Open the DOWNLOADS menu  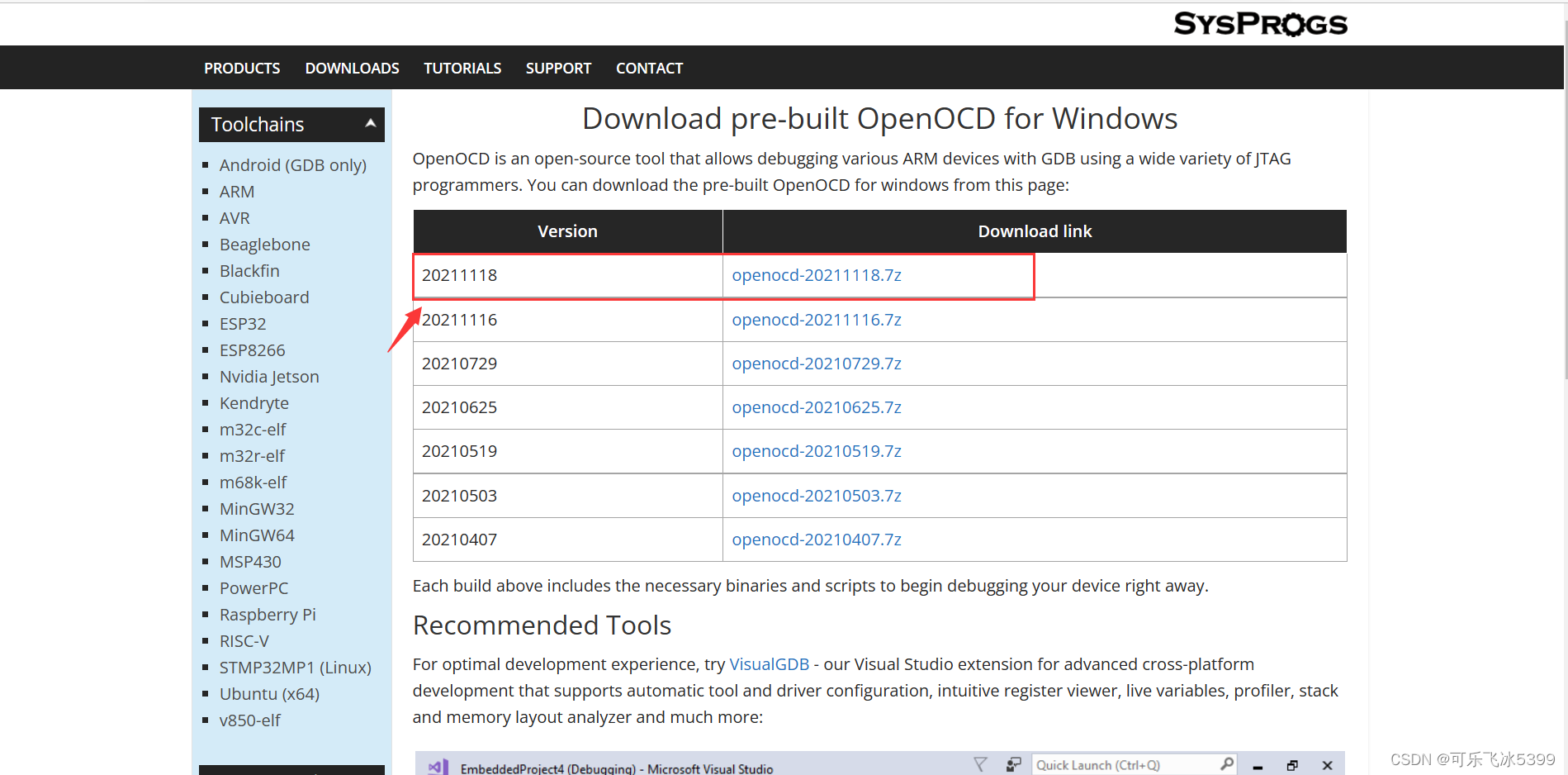[352, 69]
